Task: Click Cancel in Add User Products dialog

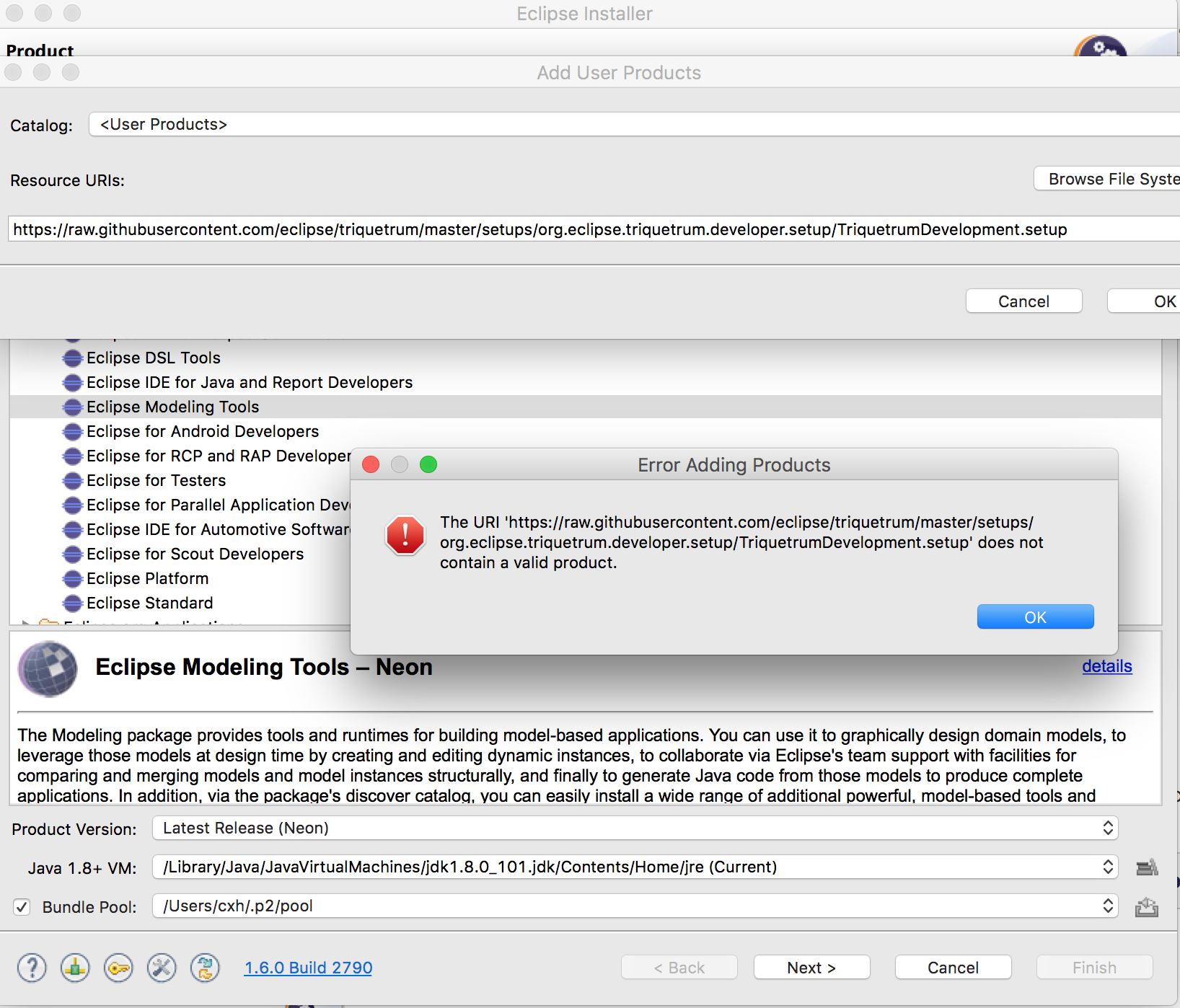Action: 1023,301
